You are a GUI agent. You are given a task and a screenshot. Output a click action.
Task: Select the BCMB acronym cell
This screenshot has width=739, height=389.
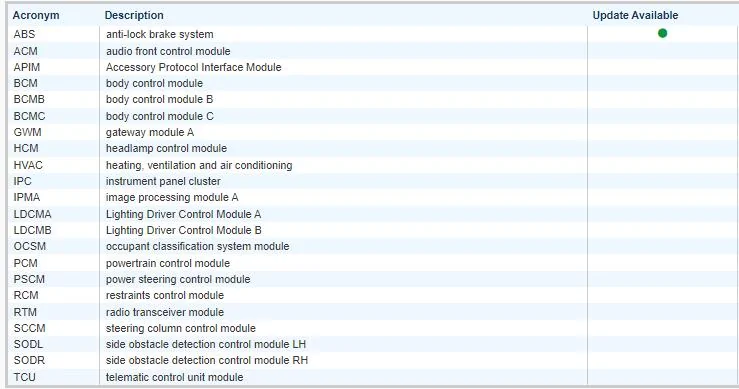29,99
